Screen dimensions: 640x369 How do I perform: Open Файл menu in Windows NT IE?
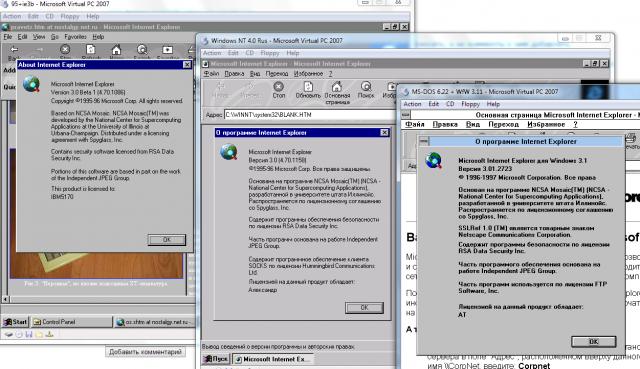[211, 74]
